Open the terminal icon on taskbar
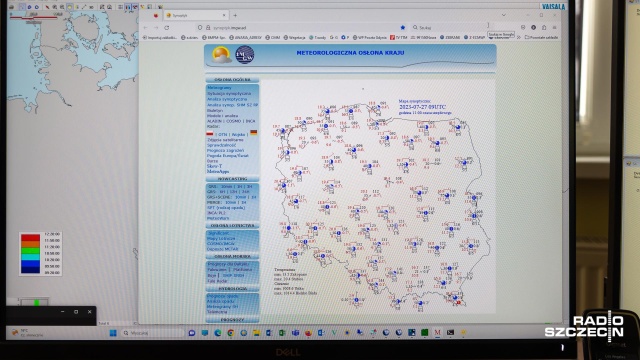The width and height of the screenshot is (640, 360). (x=450, y=333)
